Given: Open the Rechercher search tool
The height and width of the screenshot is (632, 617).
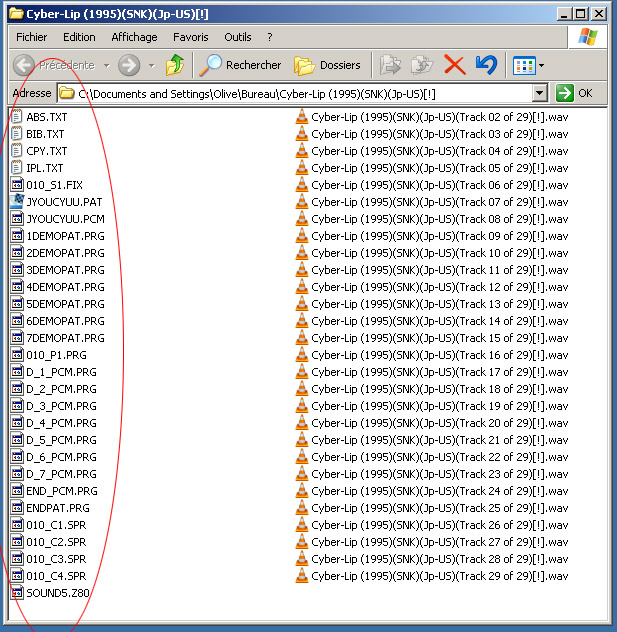Looking at the screenshot, I should (x=241, y=65).
